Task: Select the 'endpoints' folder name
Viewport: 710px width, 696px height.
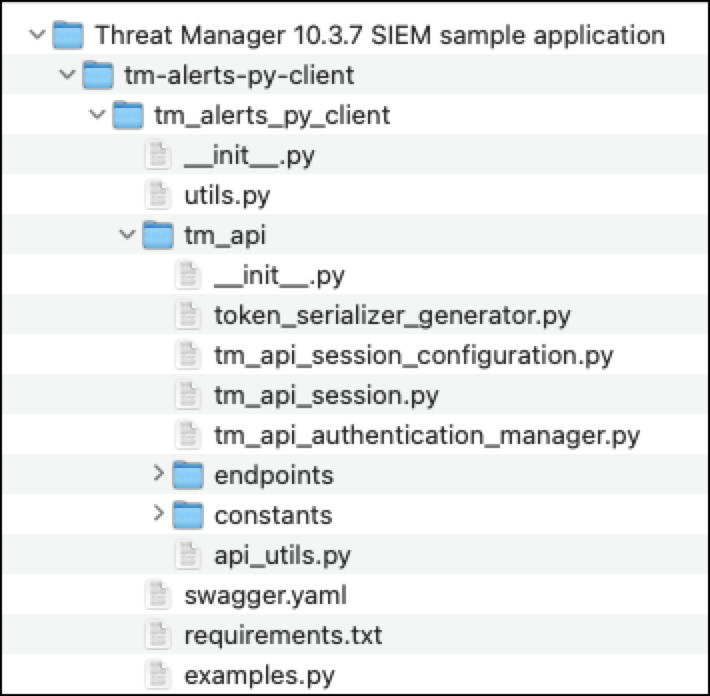Action: point(274,476)
